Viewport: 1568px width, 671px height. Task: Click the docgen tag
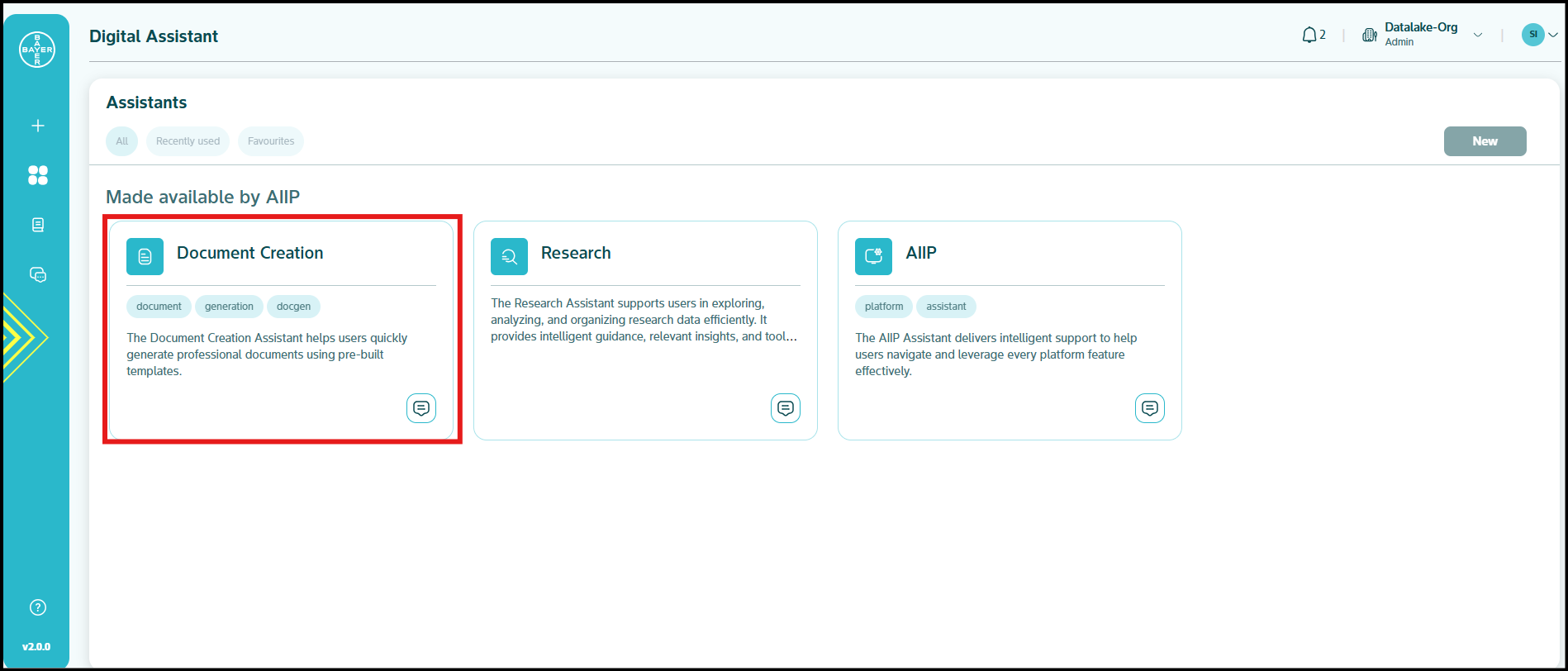coord(293,307)
